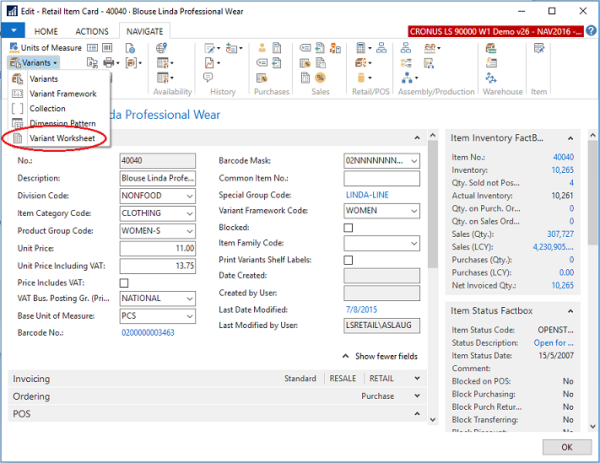
Task: Click the globe icon in Availability group
Action: tap(161, 48)
